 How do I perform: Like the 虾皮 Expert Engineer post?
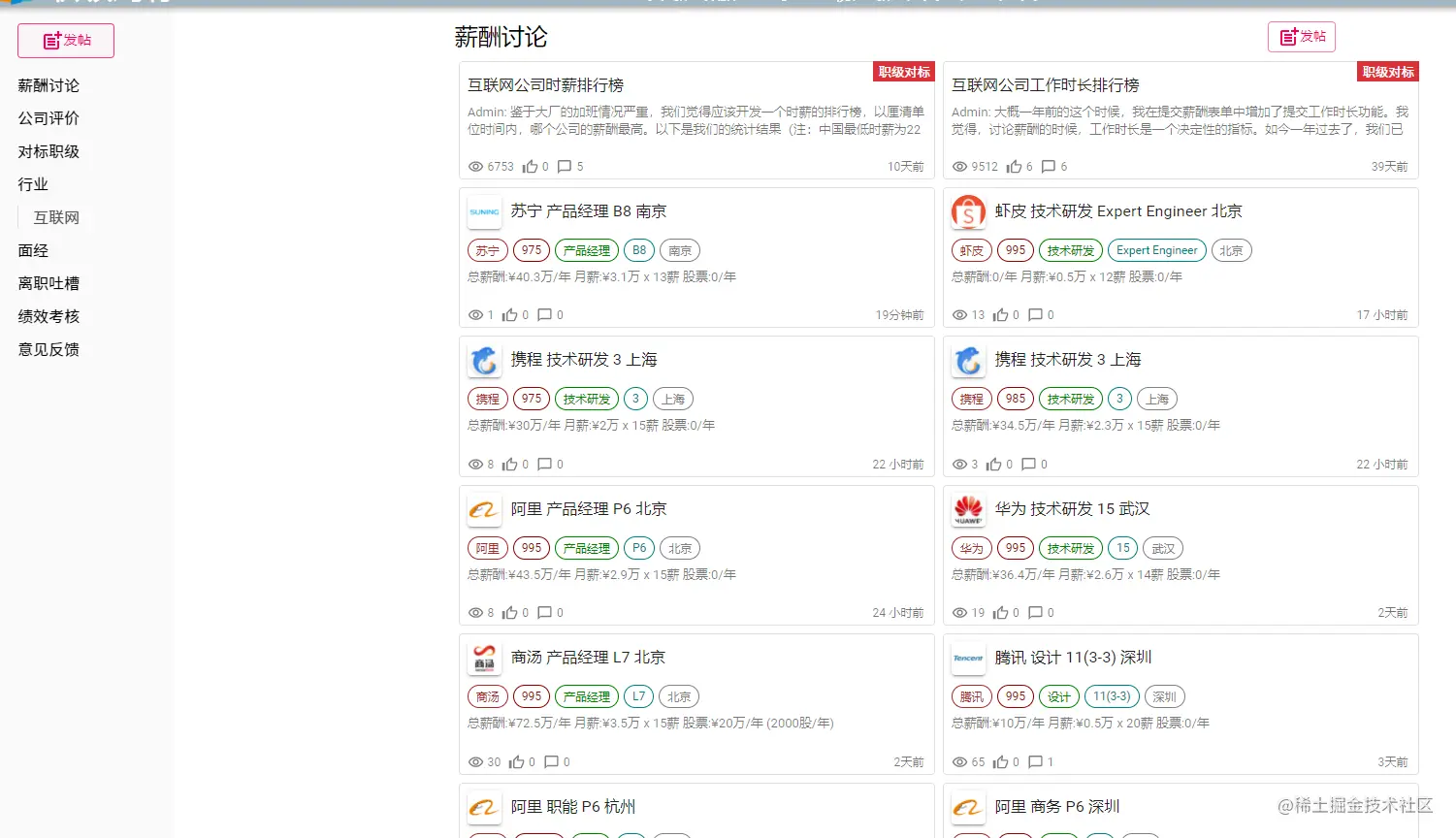pos(1001,315)
